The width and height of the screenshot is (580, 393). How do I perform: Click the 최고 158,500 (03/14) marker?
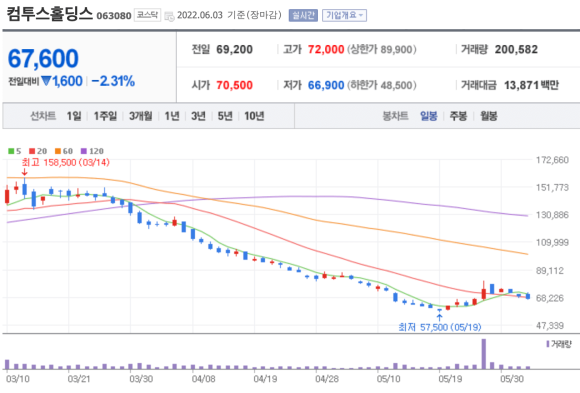pos(65,162)
